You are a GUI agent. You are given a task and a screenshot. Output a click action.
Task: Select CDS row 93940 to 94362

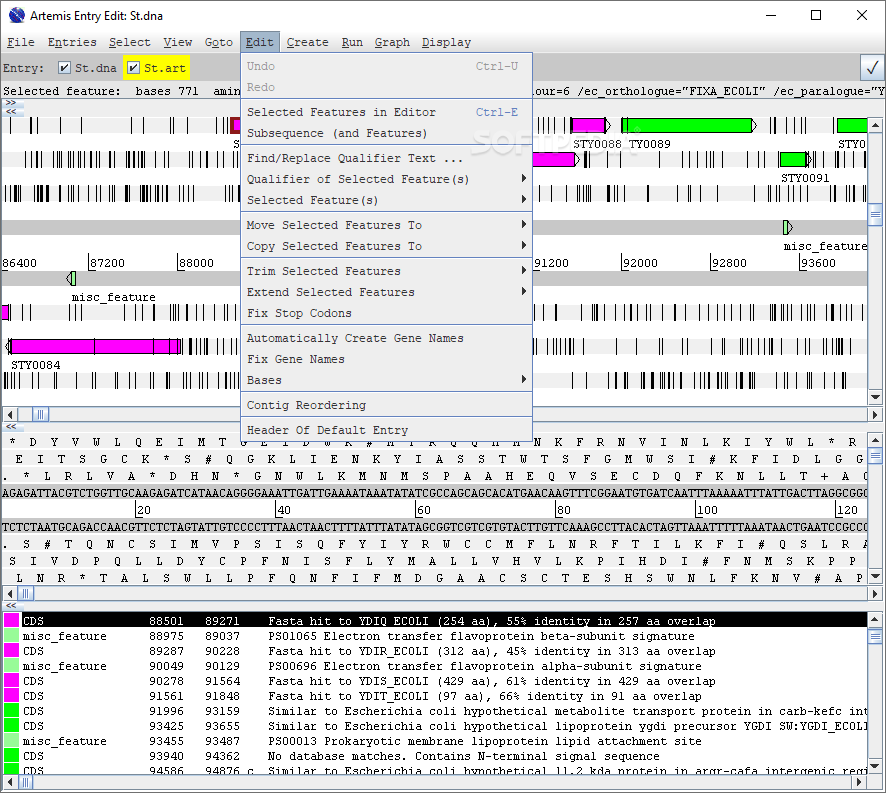point(435,756)
